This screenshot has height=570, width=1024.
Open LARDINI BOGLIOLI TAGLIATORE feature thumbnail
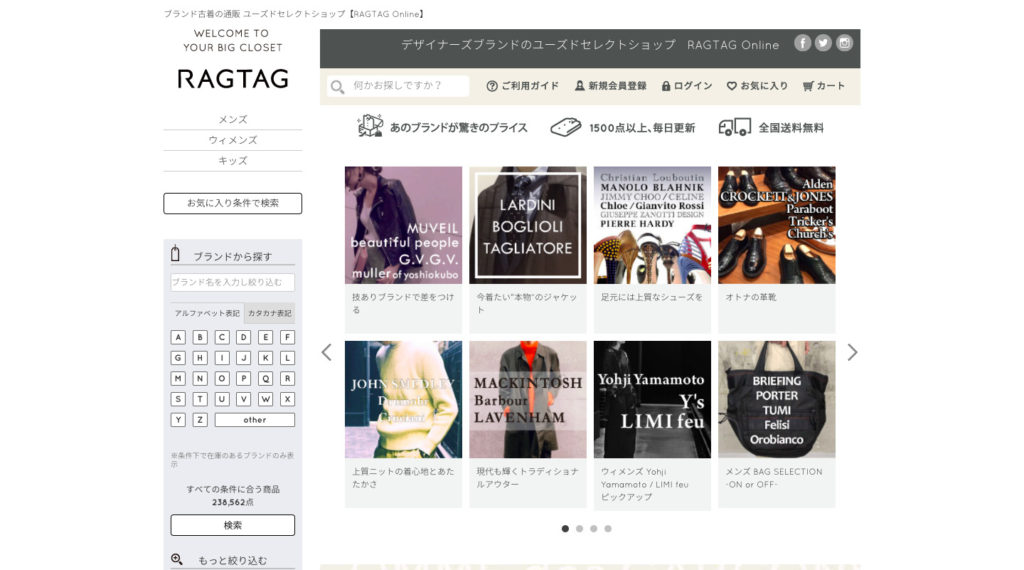pyautogui.click(x=528, y=225)
